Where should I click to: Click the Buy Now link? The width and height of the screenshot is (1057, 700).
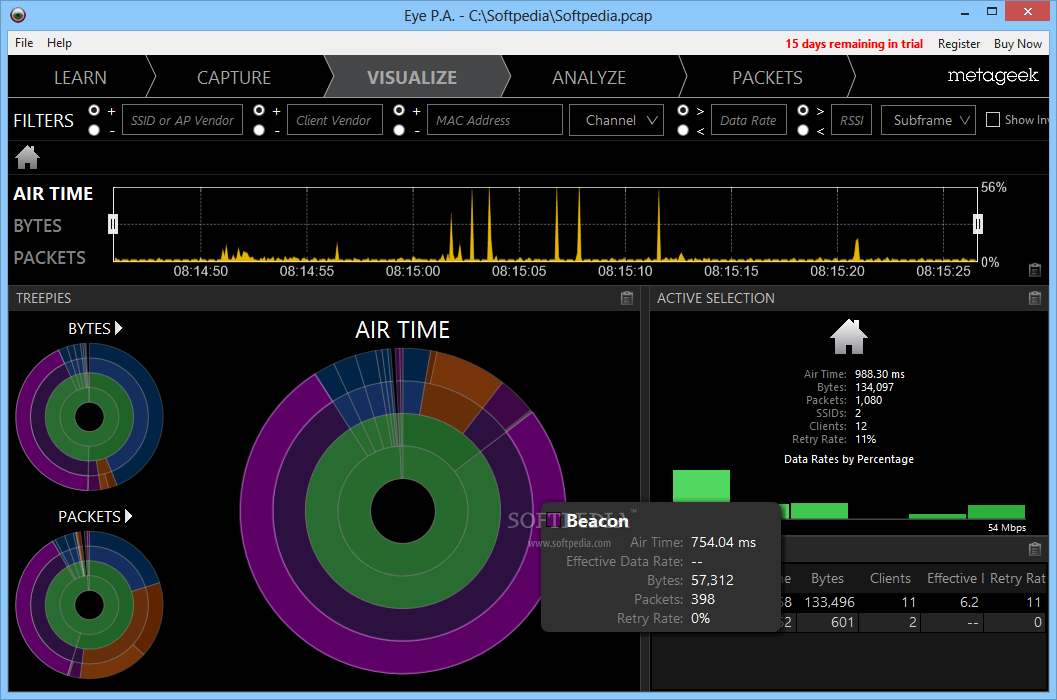tap(1017, 44)
